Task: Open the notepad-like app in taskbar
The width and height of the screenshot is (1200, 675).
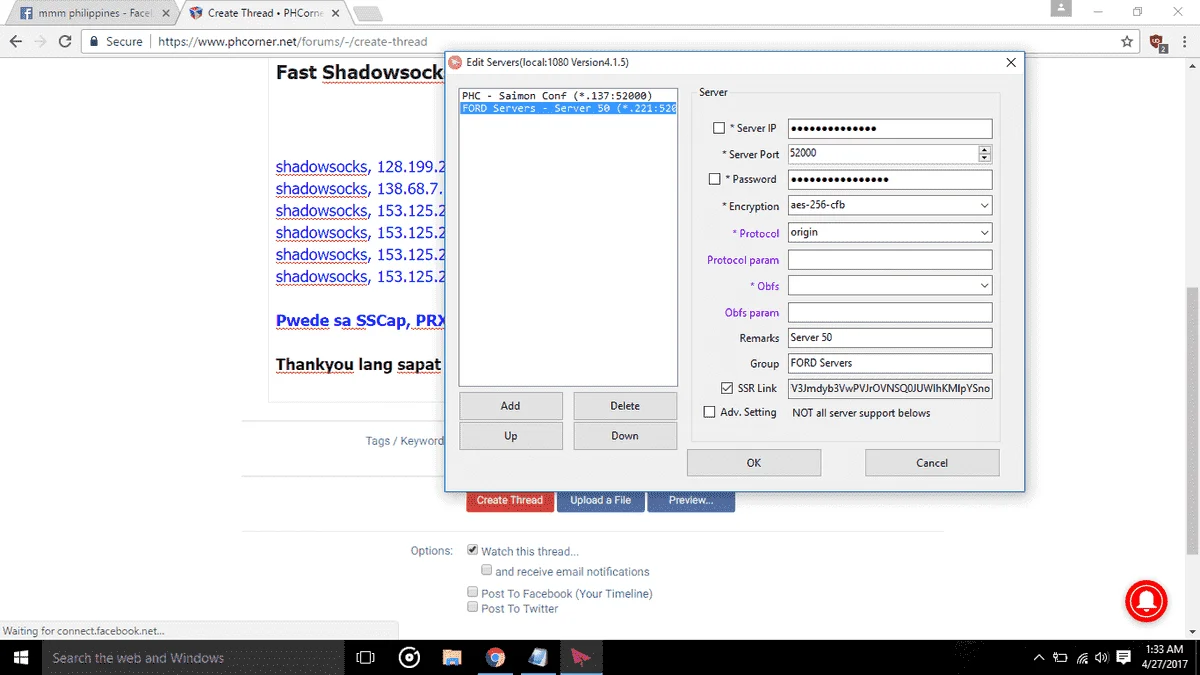Action: click(538, 657)
